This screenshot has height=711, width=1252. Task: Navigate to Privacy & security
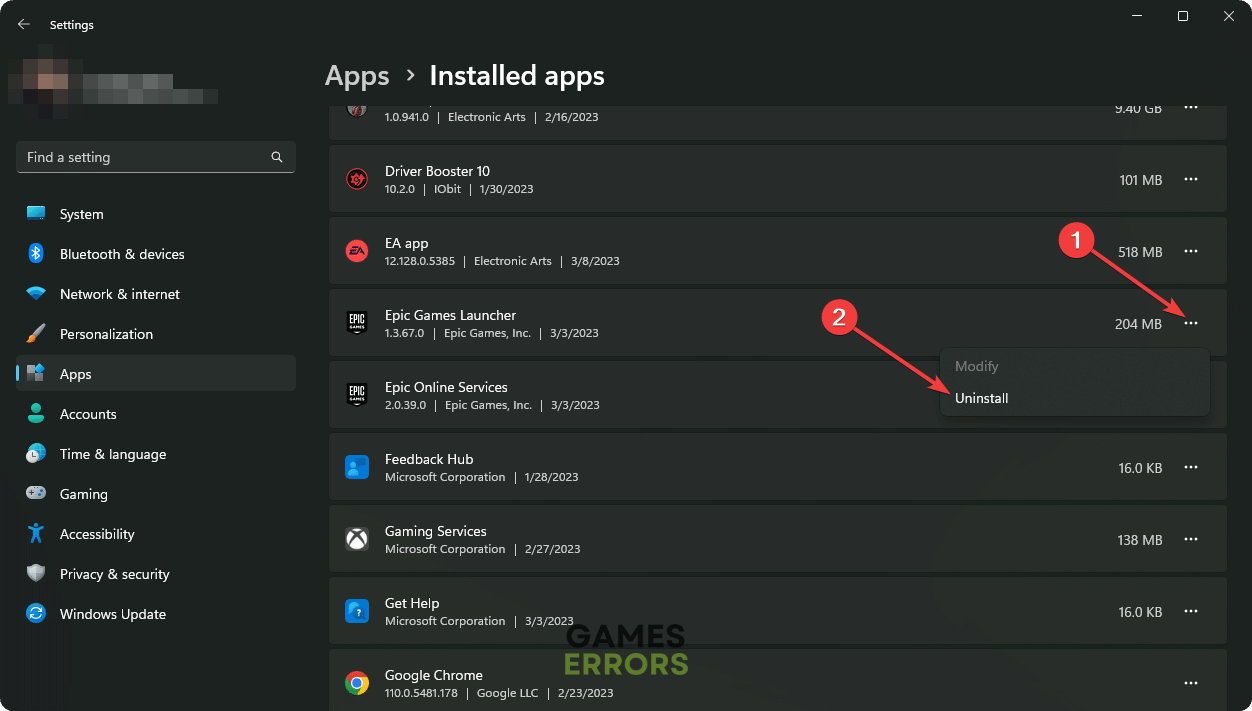pos(114,574)
